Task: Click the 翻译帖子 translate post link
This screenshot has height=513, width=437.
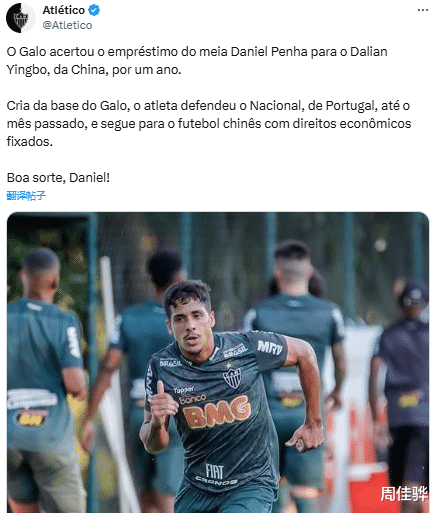Action: tap(26, 196)
